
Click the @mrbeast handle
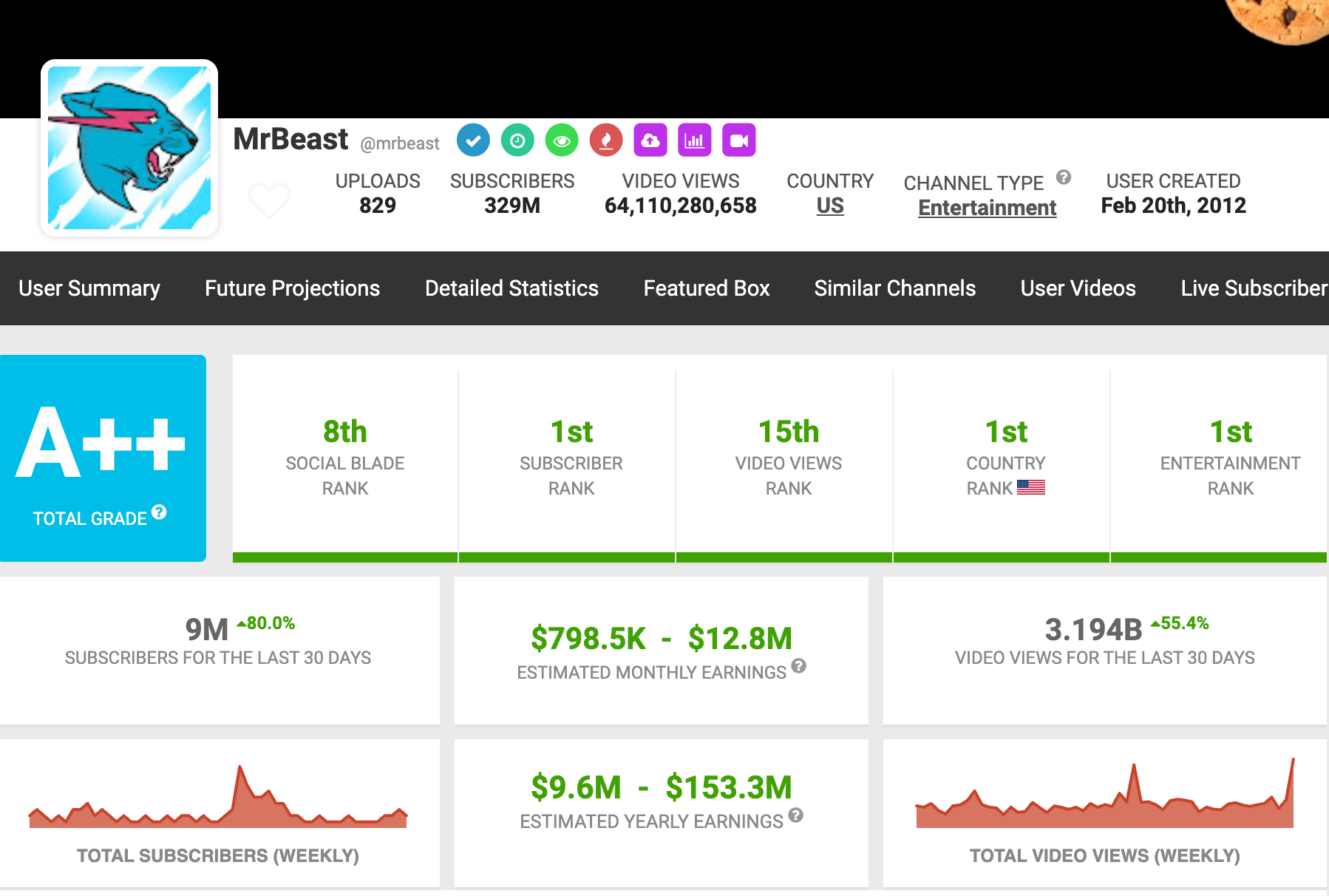pyautogui.click(x=400, y=143)
